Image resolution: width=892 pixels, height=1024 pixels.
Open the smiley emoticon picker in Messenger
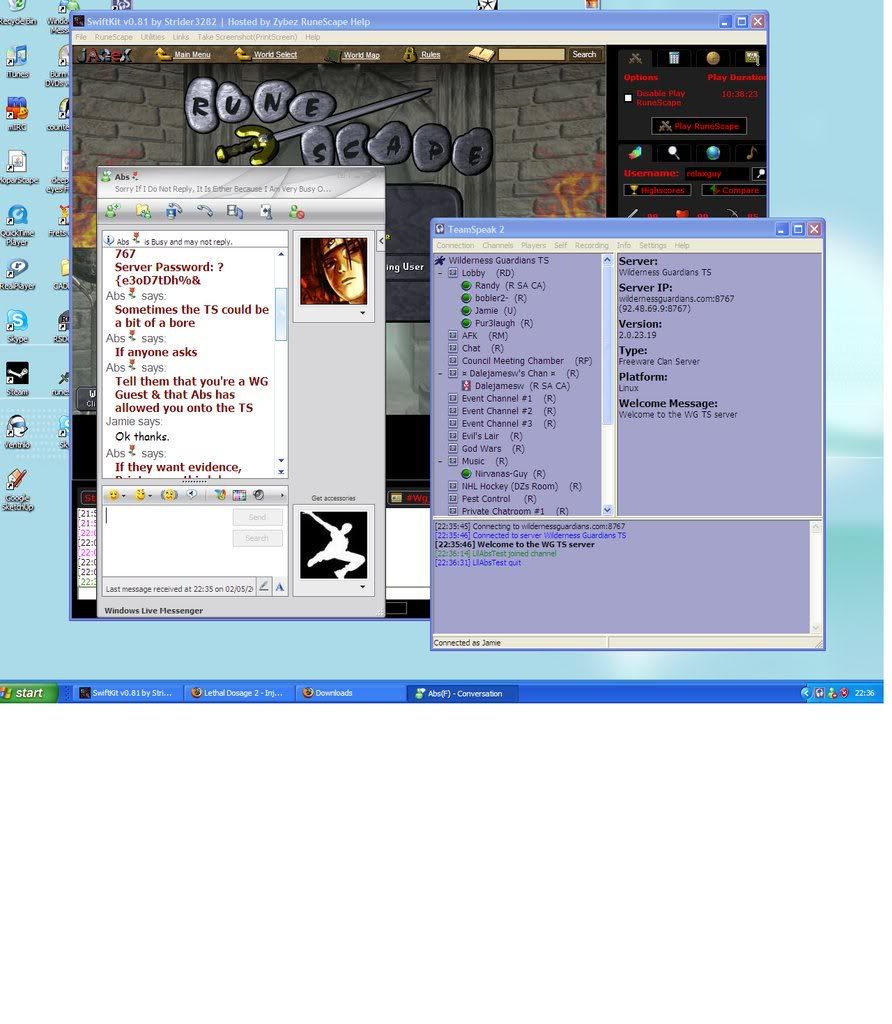click(x=116, y=495)
